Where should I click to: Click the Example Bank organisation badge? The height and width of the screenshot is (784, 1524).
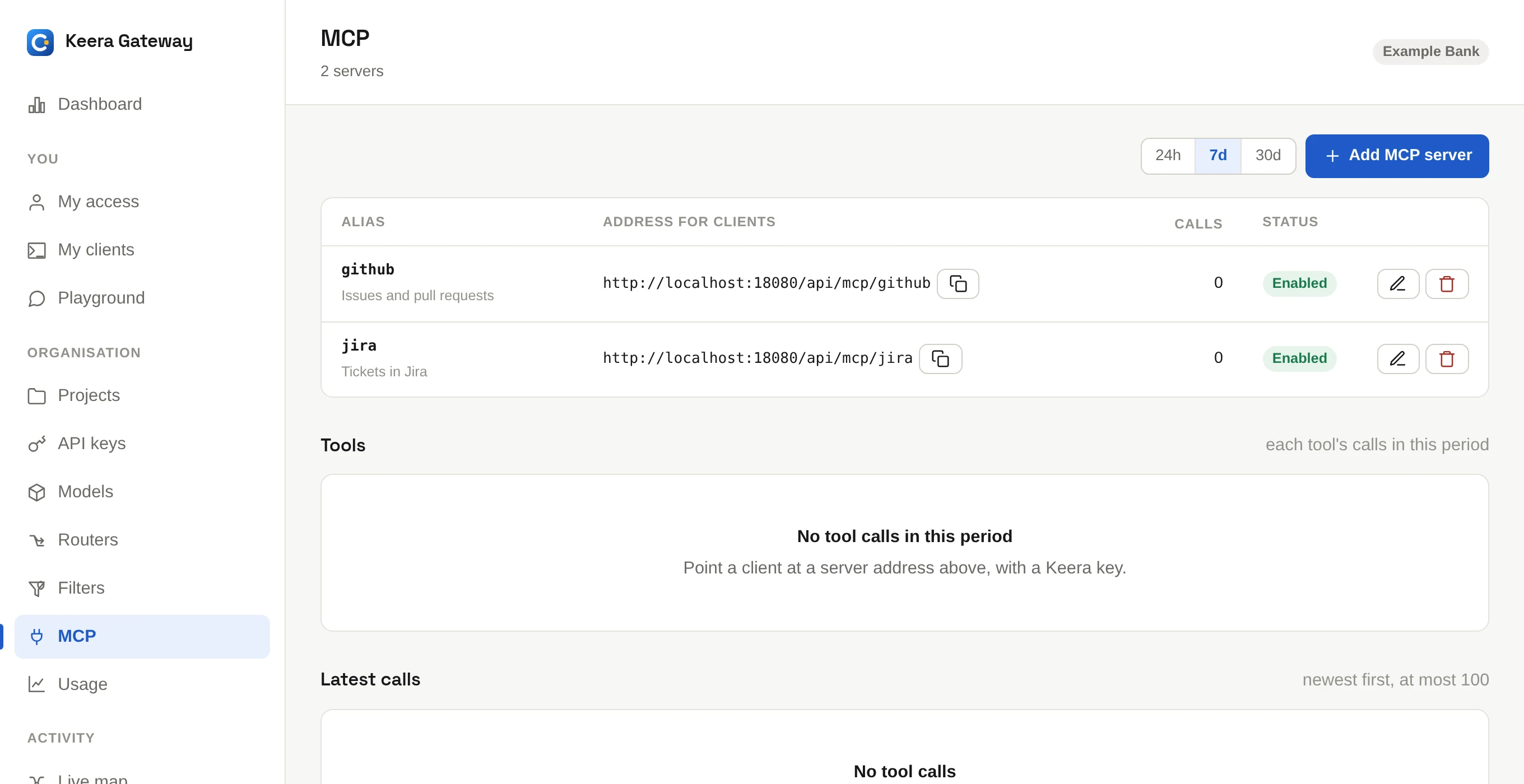(1430, 52)
